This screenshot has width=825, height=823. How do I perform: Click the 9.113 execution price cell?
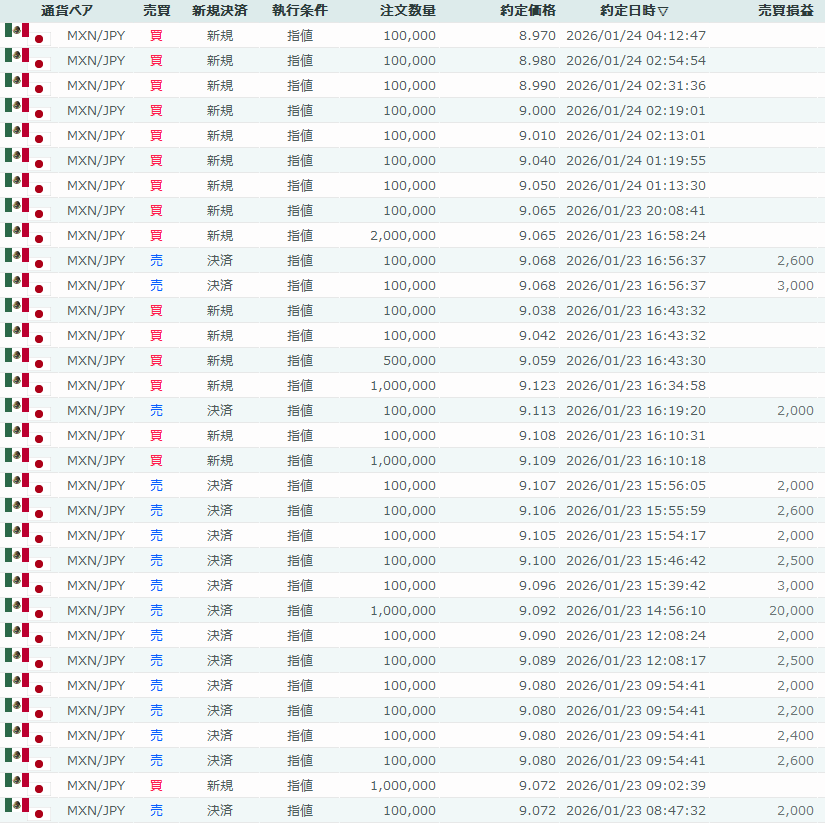click(536, 410)
